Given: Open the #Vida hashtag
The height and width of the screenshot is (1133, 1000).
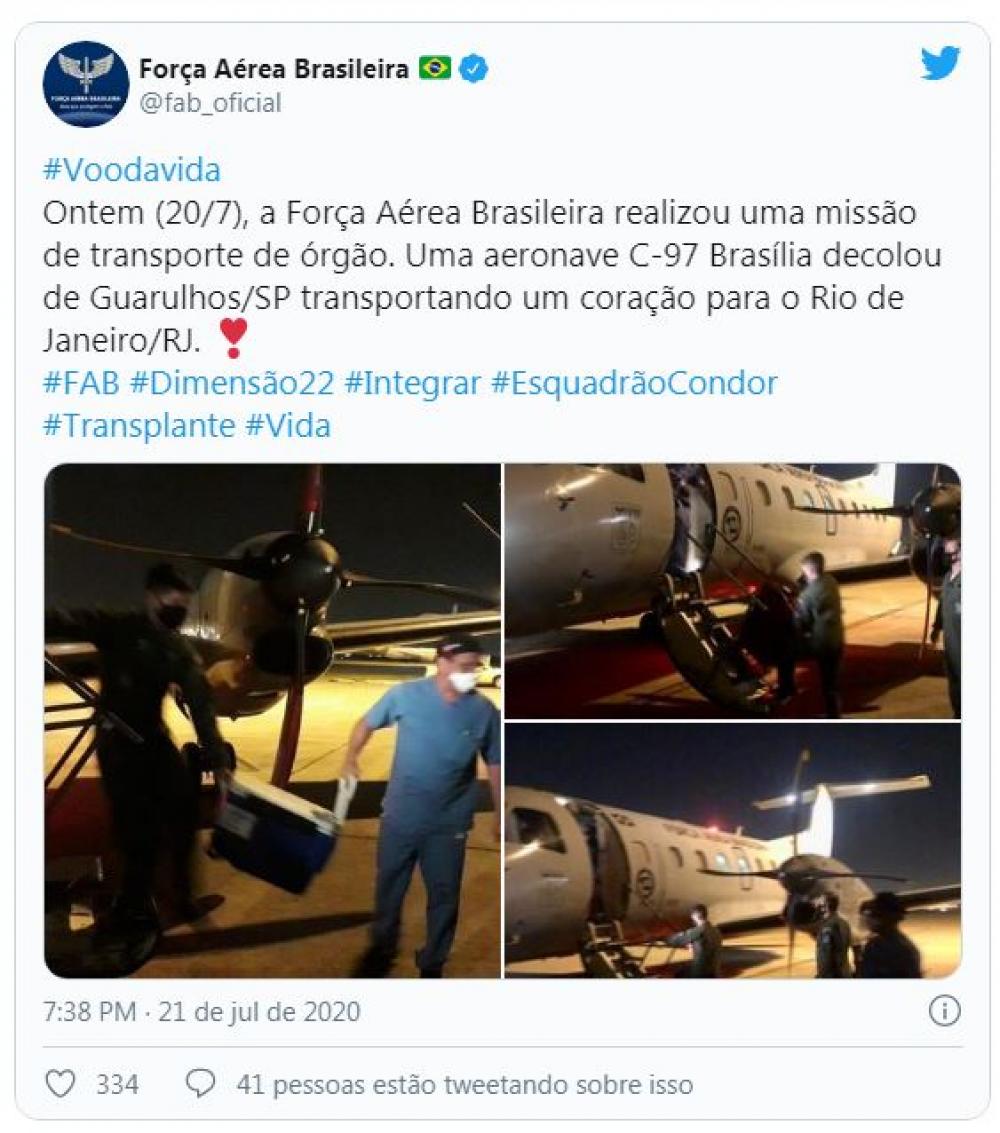Looking at the screenshot, I should click(x=288, y=426).
